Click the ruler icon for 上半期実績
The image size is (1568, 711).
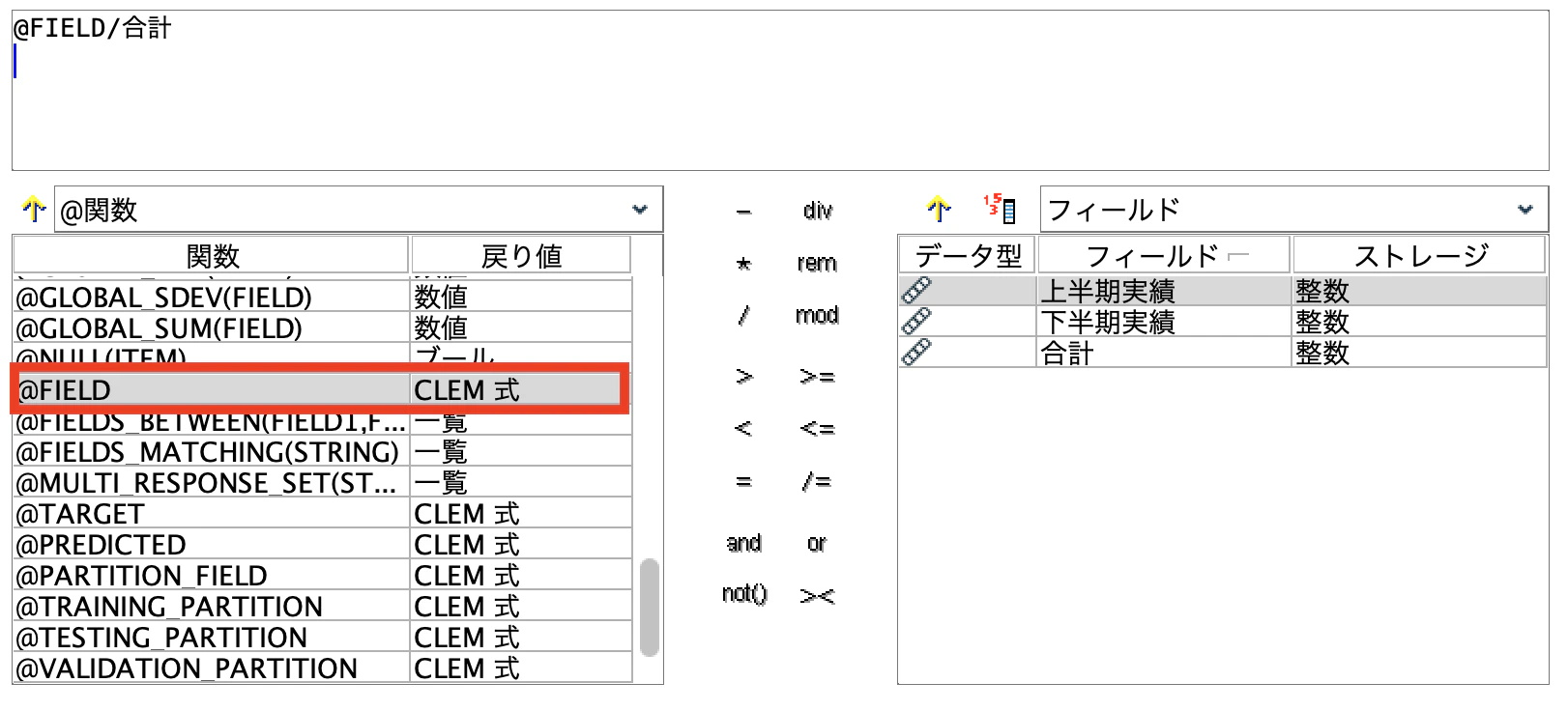click(x=915, y=290)
